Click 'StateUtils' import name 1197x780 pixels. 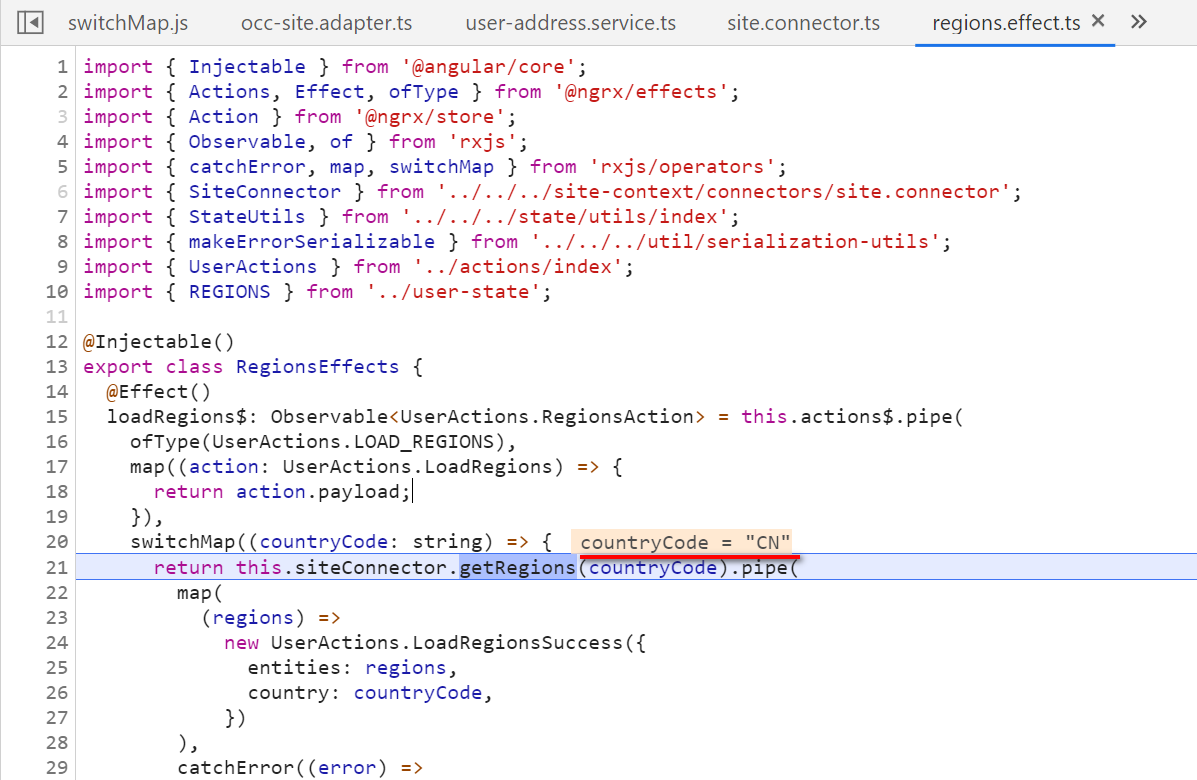[x=247, y=217]
